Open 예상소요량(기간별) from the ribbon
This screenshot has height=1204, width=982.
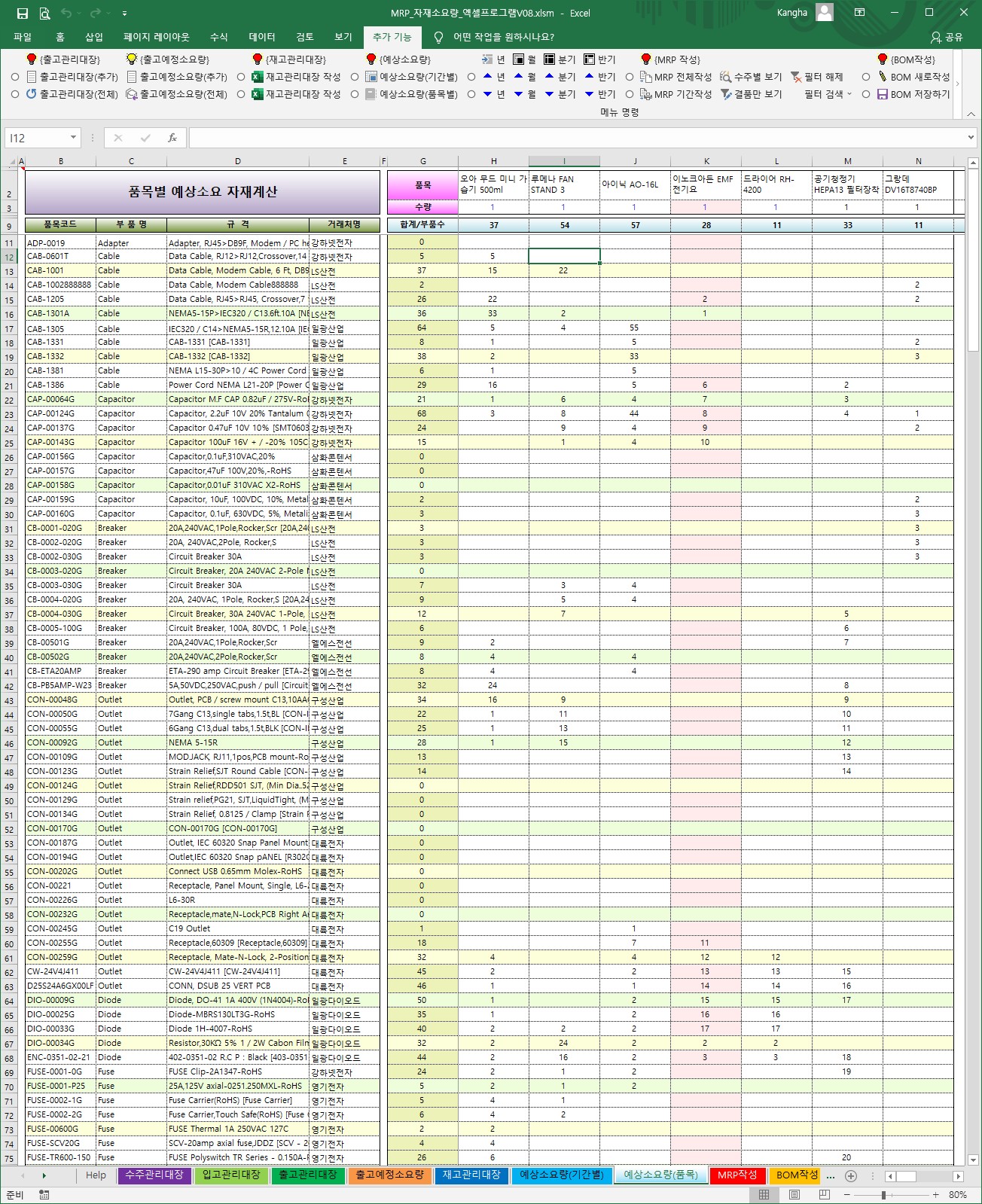point(411,77)
